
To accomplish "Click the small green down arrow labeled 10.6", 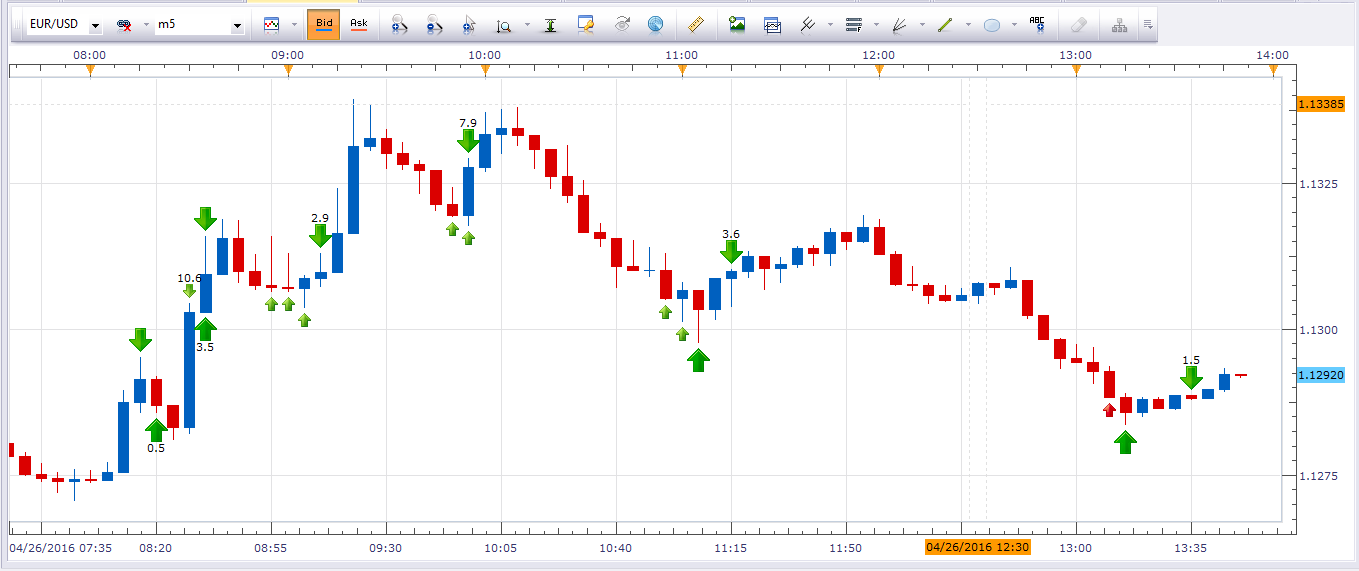I will [189, 291].
